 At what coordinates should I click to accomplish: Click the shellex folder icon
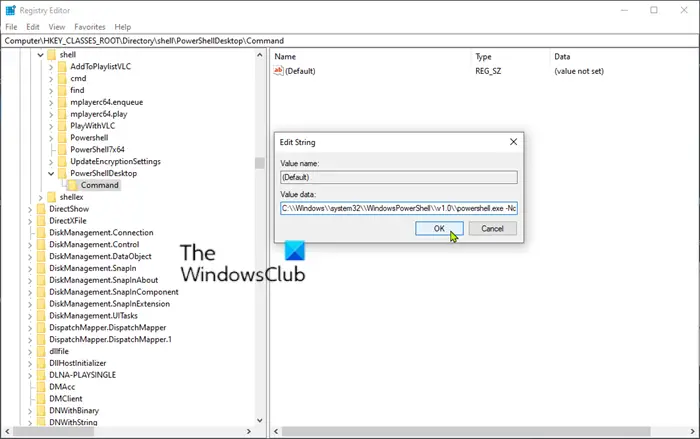[52, 197]
